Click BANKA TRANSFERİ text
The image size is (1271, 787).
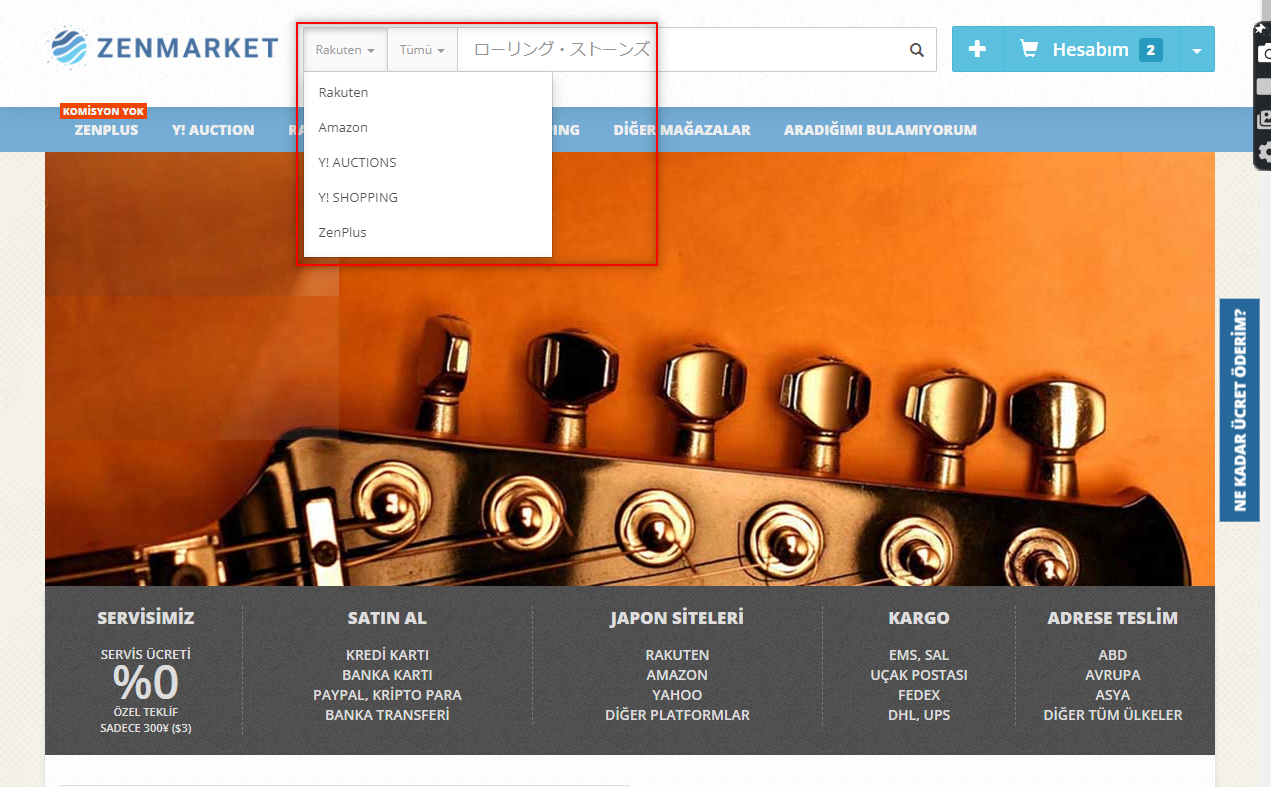pos(387,715)
